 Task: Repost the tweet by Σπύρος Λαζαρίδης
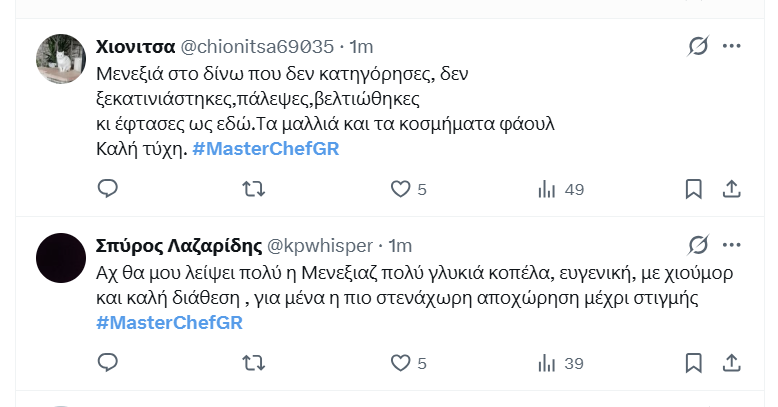[x=254, y=363]
